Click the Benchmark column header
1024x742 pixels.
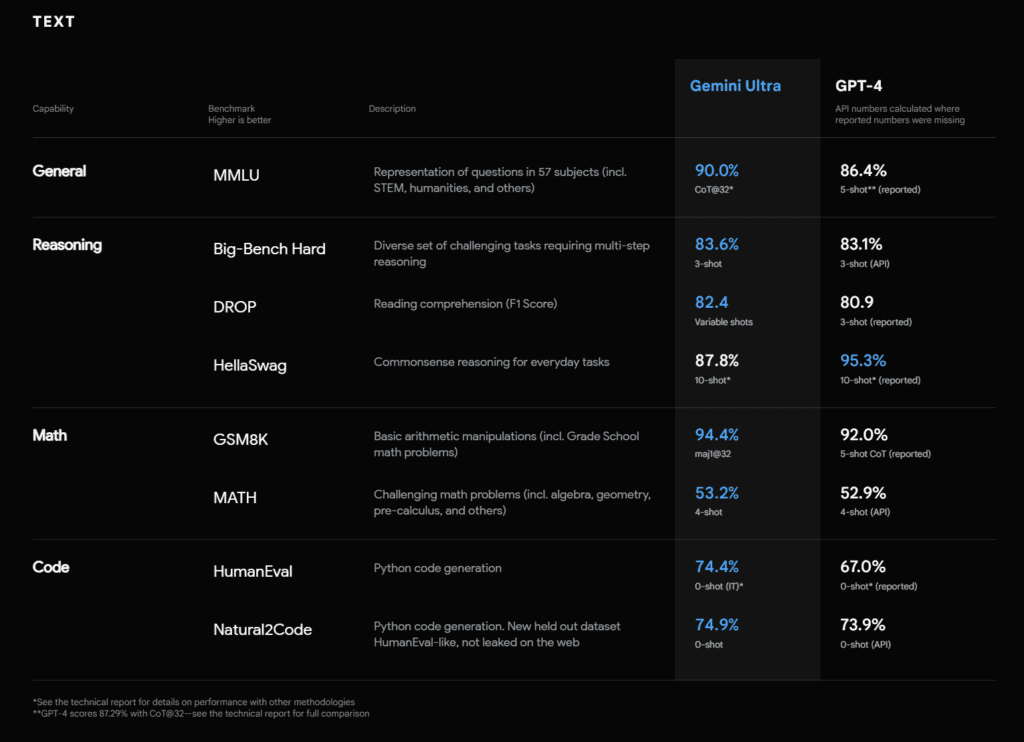(231, 108)
